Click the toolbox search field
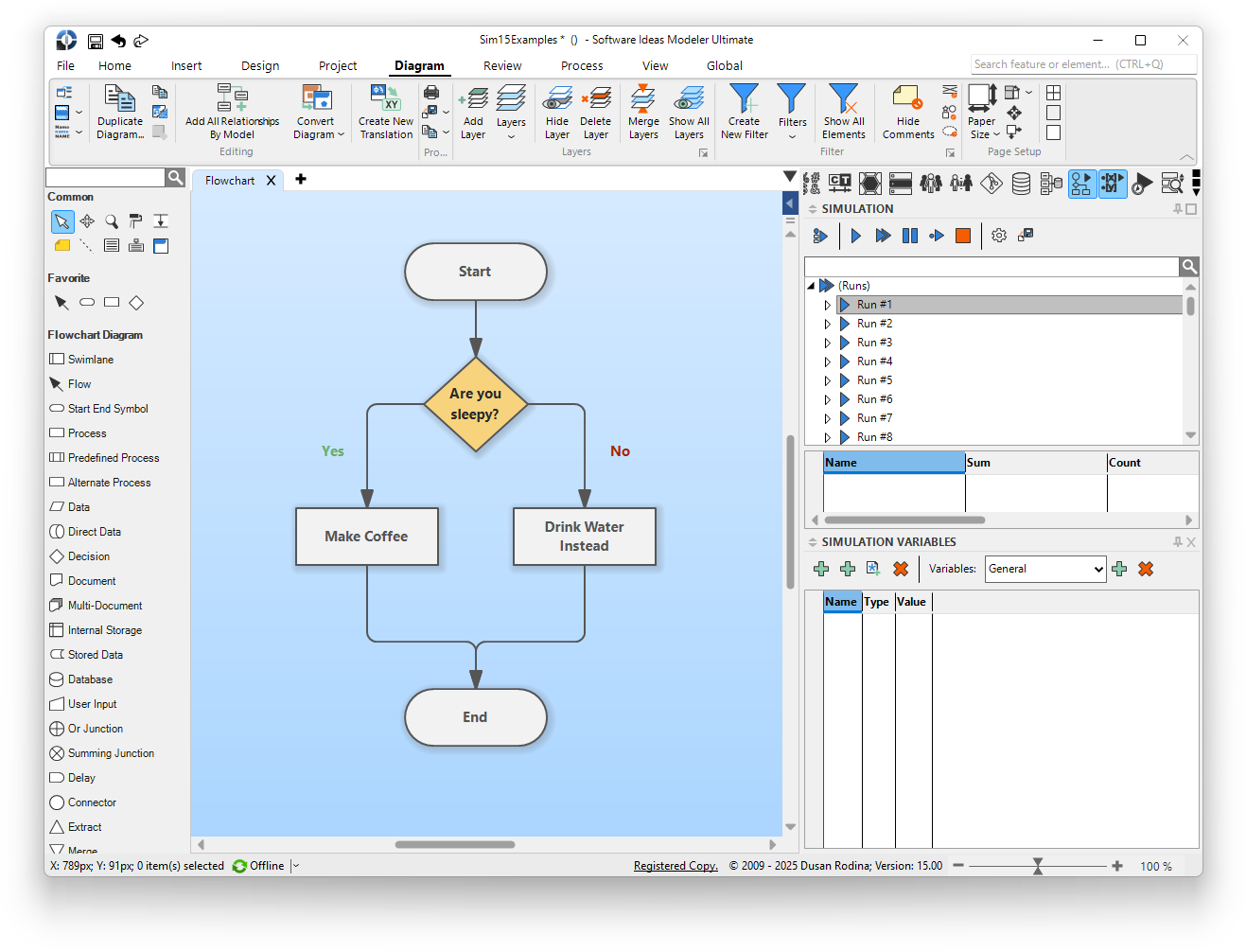This screenshot has height=952, width=1246. point(105,178)
